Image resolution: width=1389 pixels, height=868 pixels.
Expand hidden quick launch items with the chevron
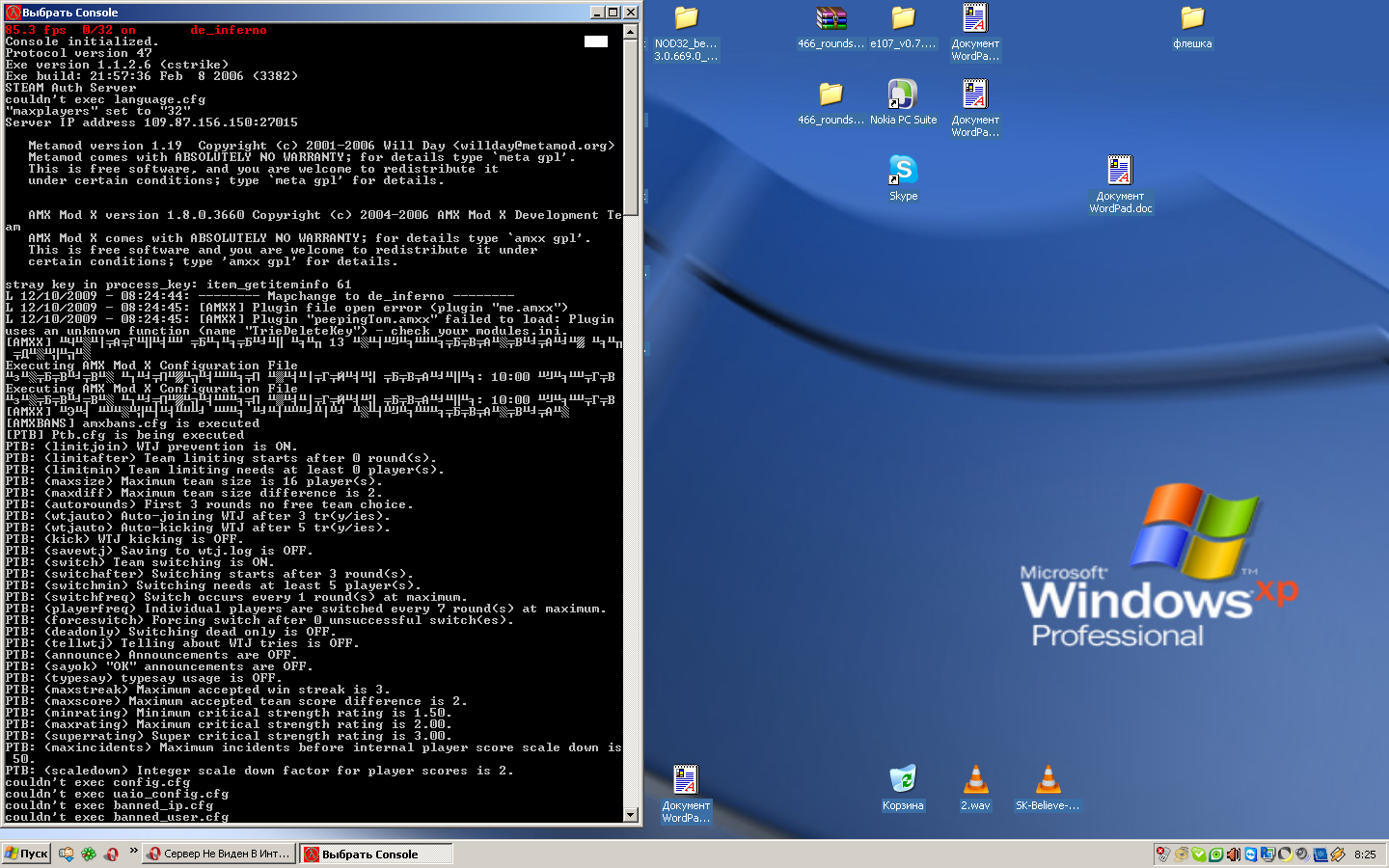point(133,851)
